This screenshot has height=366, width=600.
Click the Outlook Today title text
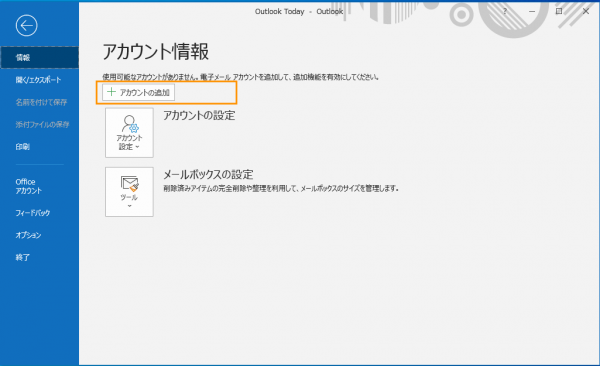coord(279,11)
